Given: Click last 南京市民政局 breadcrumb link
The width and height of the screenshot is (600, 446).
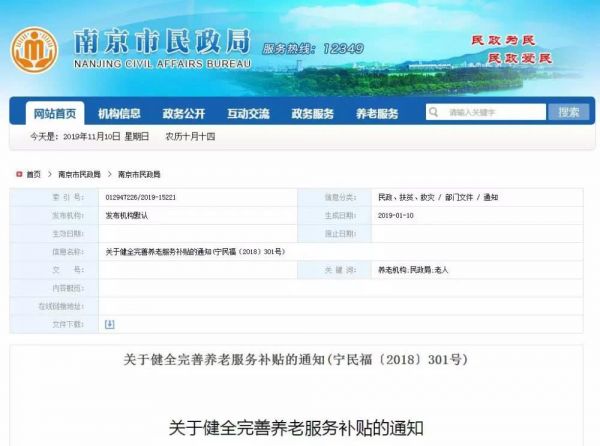Looking at the screenshot, I should [x=140, y=174].
